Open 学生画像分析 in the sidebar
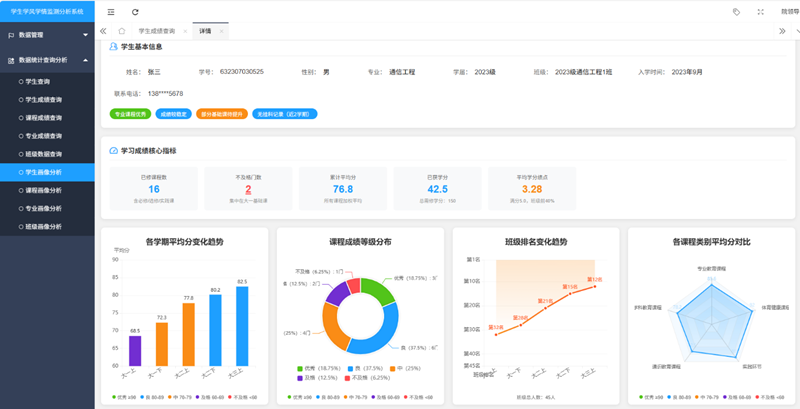 click(x=45, y=172)
